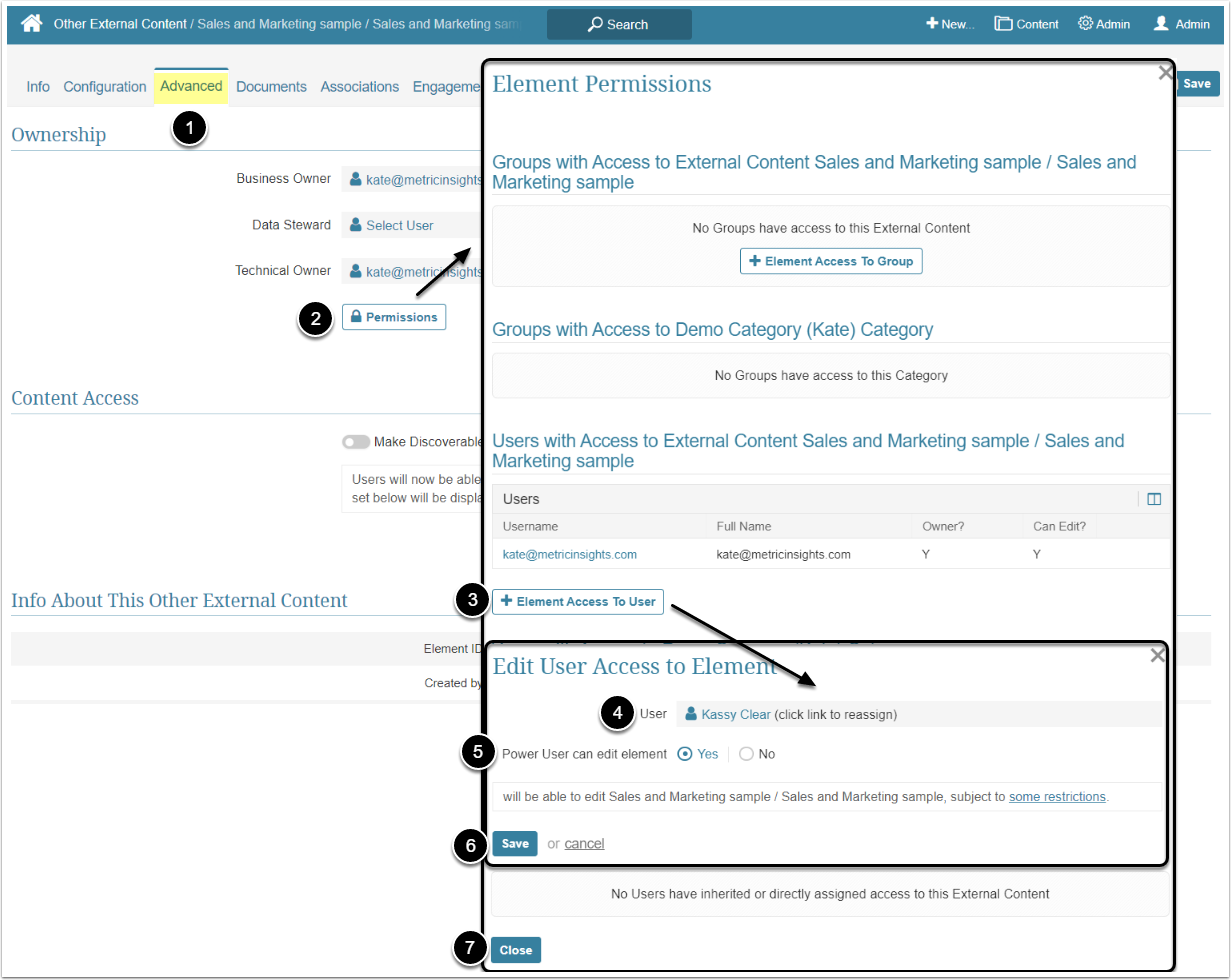The image size is (1231, 980).
Task: Click the Ownership section heading
Action: tap(58, 135)
